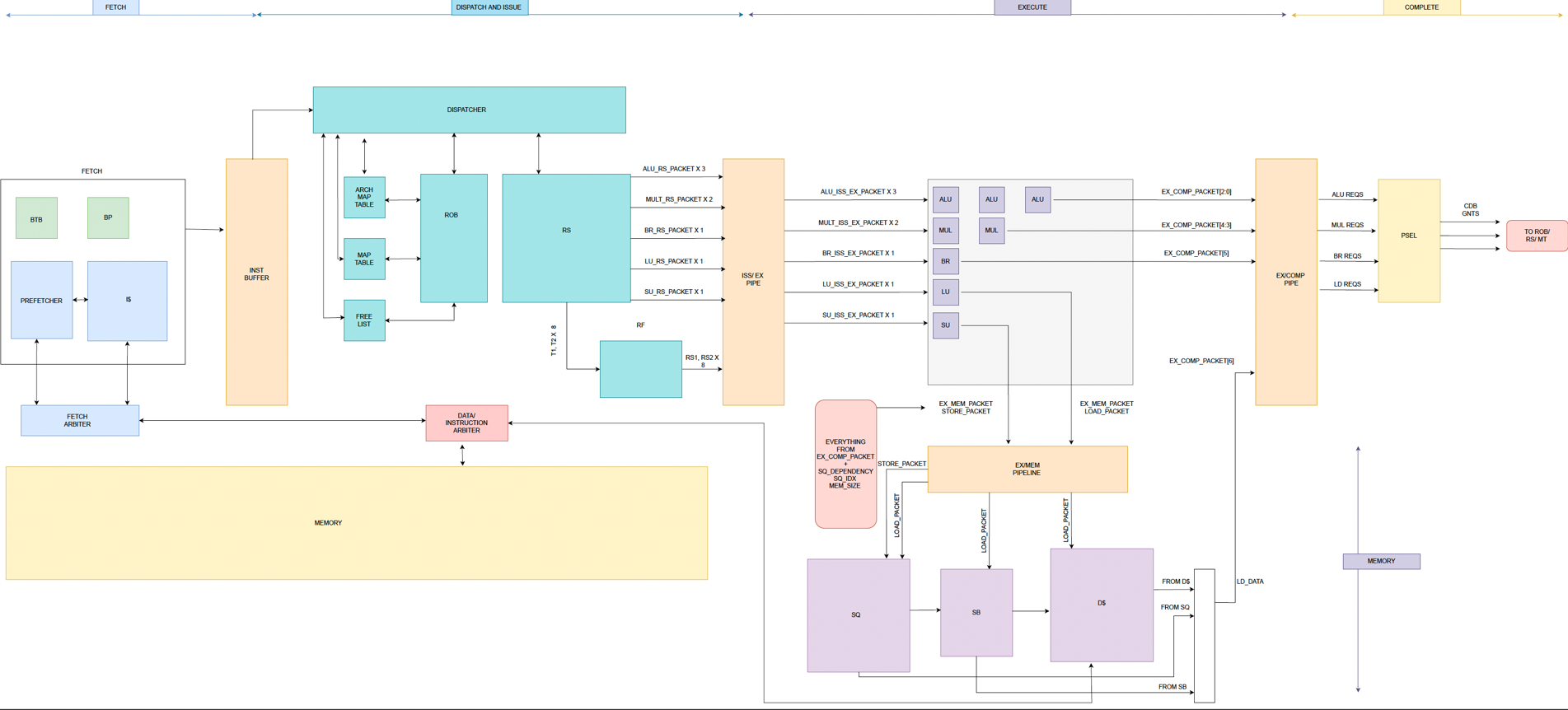The height and width of the screenshot is (710, 1568).
Task: Select the PSEL block
Action: tap(1408, 241)
